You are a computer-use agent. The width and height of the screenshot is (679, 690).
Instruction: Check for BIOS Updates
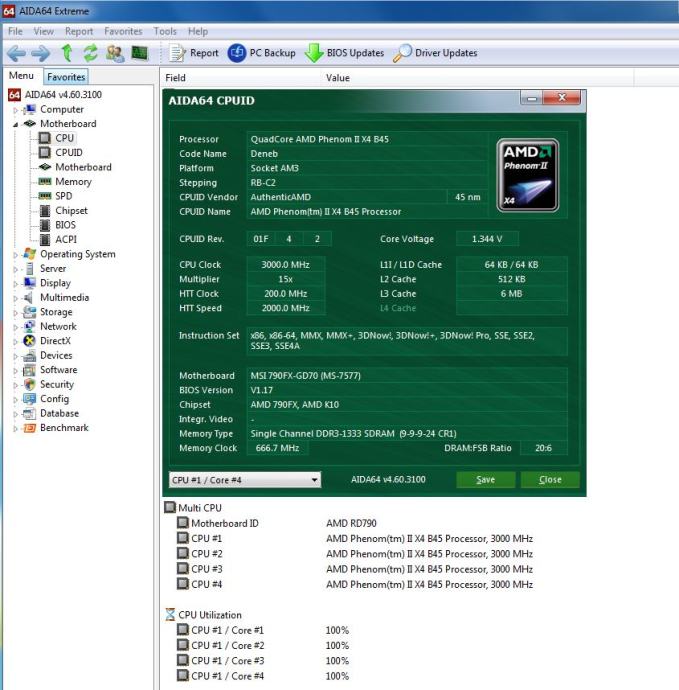tap(345, 53)
